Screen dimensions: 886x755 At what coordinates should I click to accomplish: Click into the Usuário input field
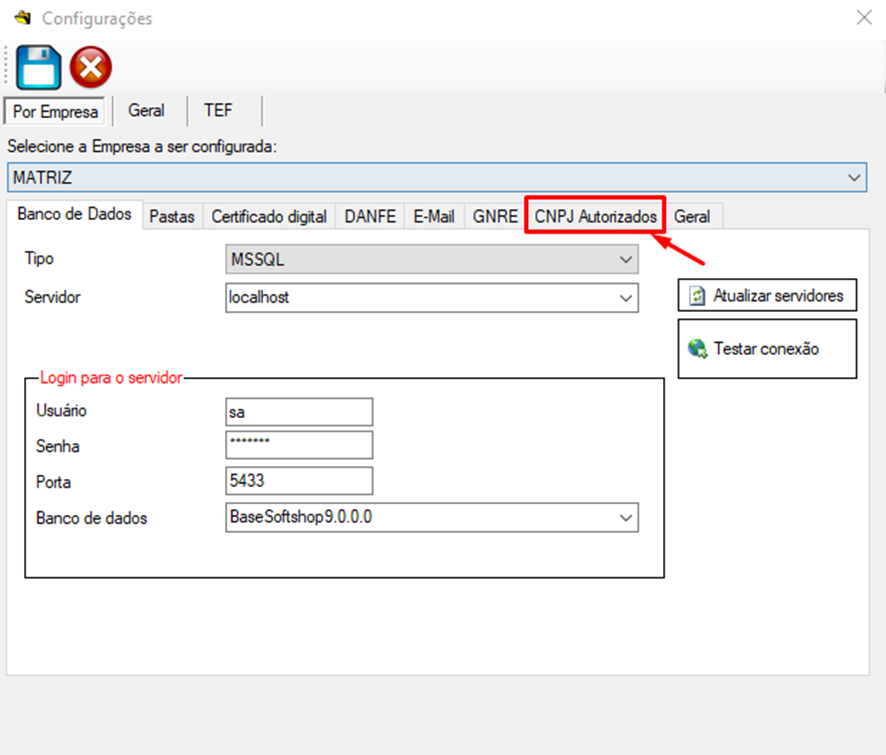299,411
